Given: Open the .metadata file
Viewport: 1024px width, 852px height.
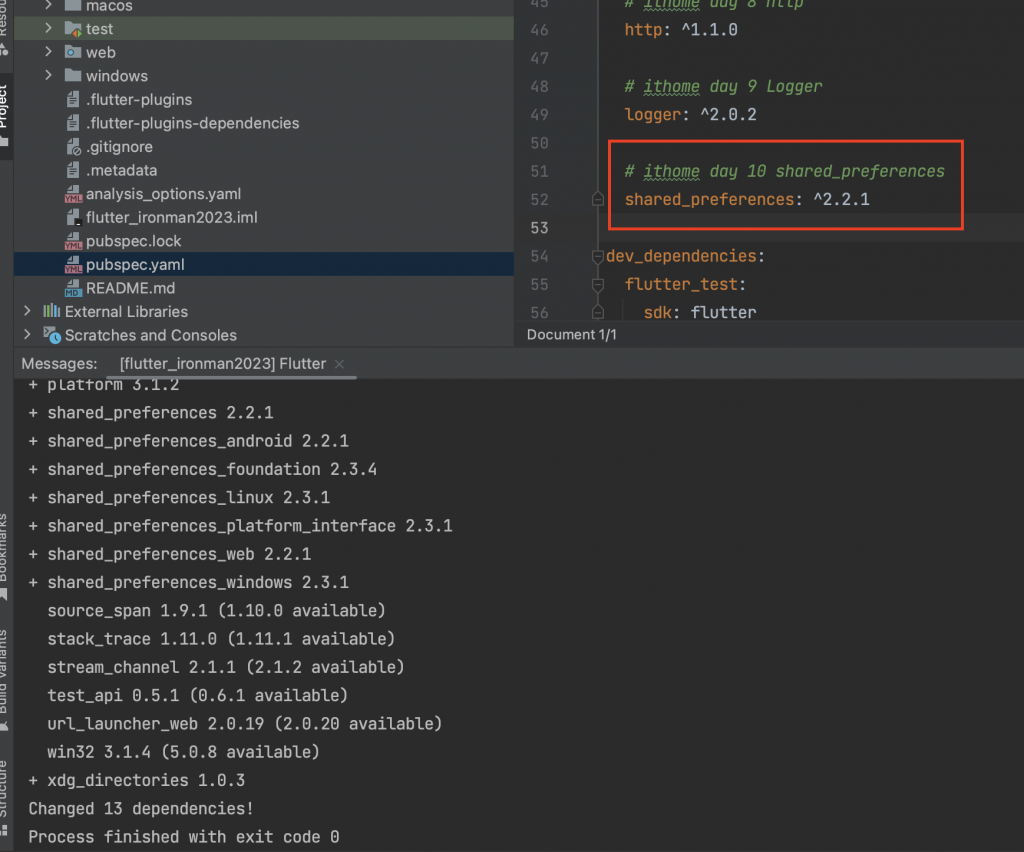Looking at the screenshot, I should 121,170.
